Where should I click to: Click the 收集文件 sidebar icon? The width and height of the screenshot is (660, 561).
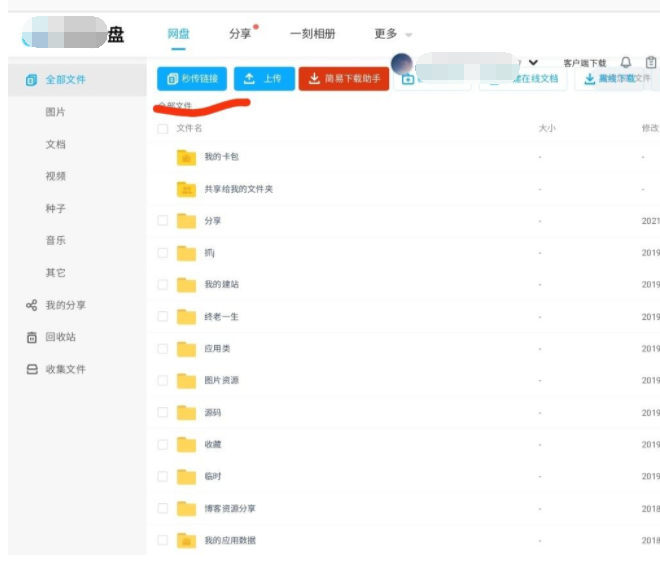(x=32, y=369)
